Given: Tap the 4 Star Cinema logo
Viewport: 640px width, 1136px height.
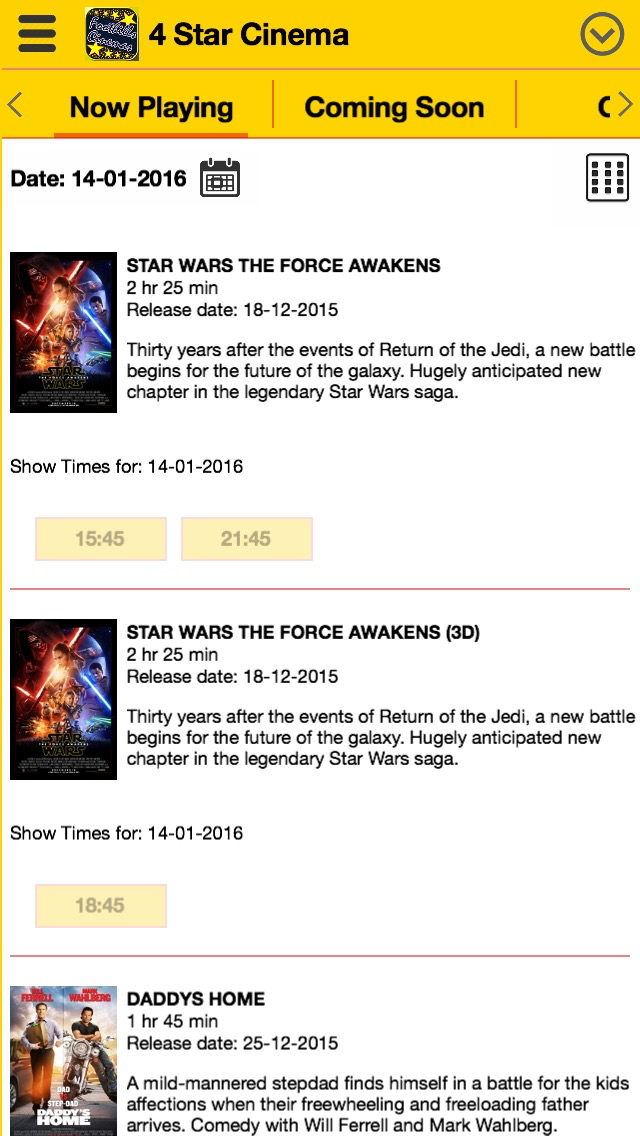Looking at the screenshot, I should click(x=112, y=34).
